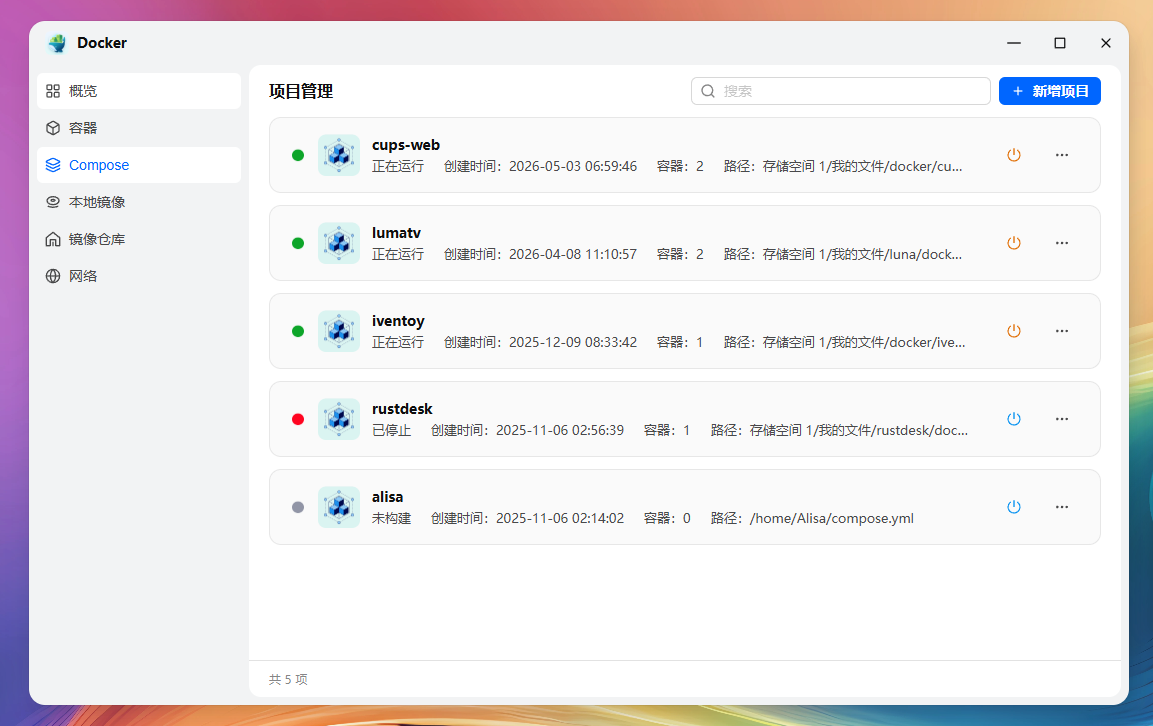The width and height of the screenshot is (1153, 726).
Task: Go to the 容器 containers section
Action: tap(139, 128)
